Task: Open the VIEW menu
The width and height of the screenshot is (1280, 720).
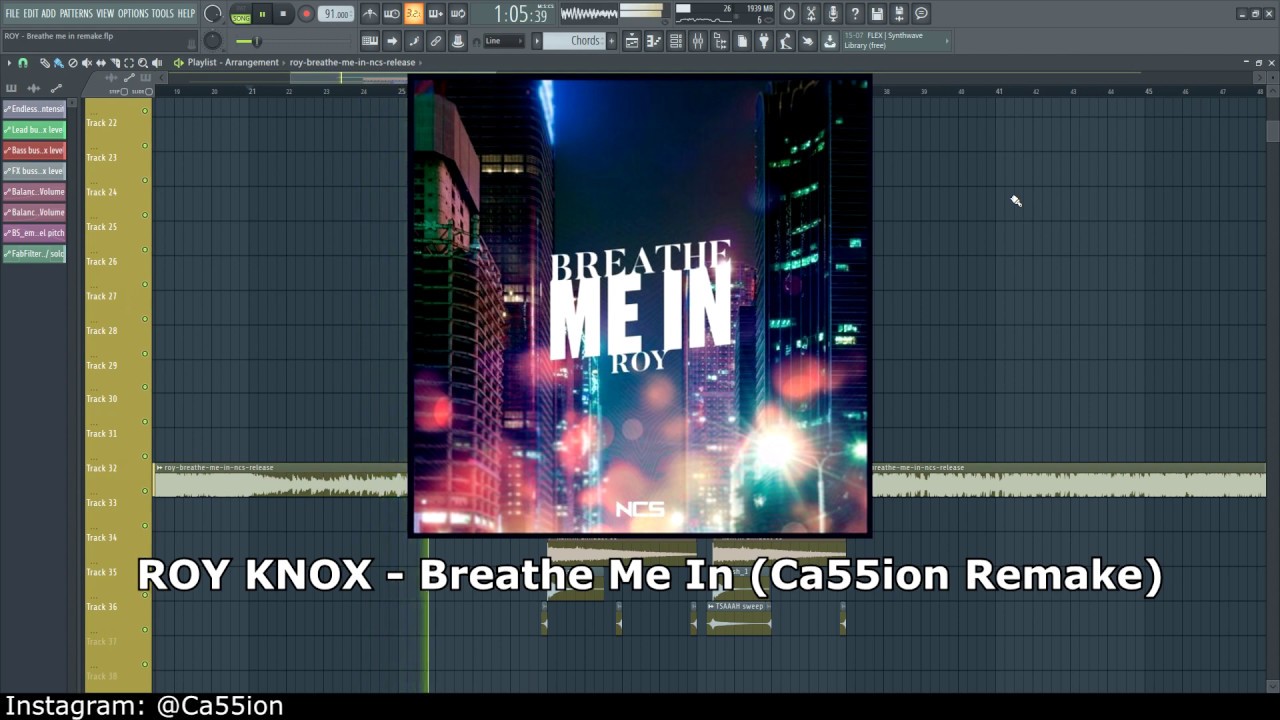Action: [x=105, y=13]
